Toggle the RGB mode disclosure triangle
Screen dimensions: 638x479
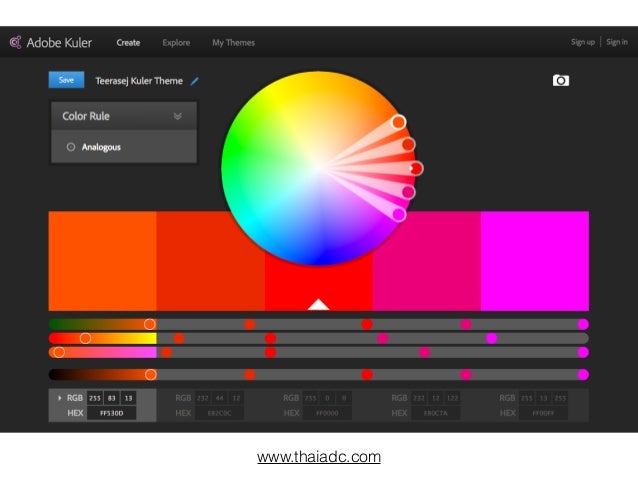coord(60,398)
